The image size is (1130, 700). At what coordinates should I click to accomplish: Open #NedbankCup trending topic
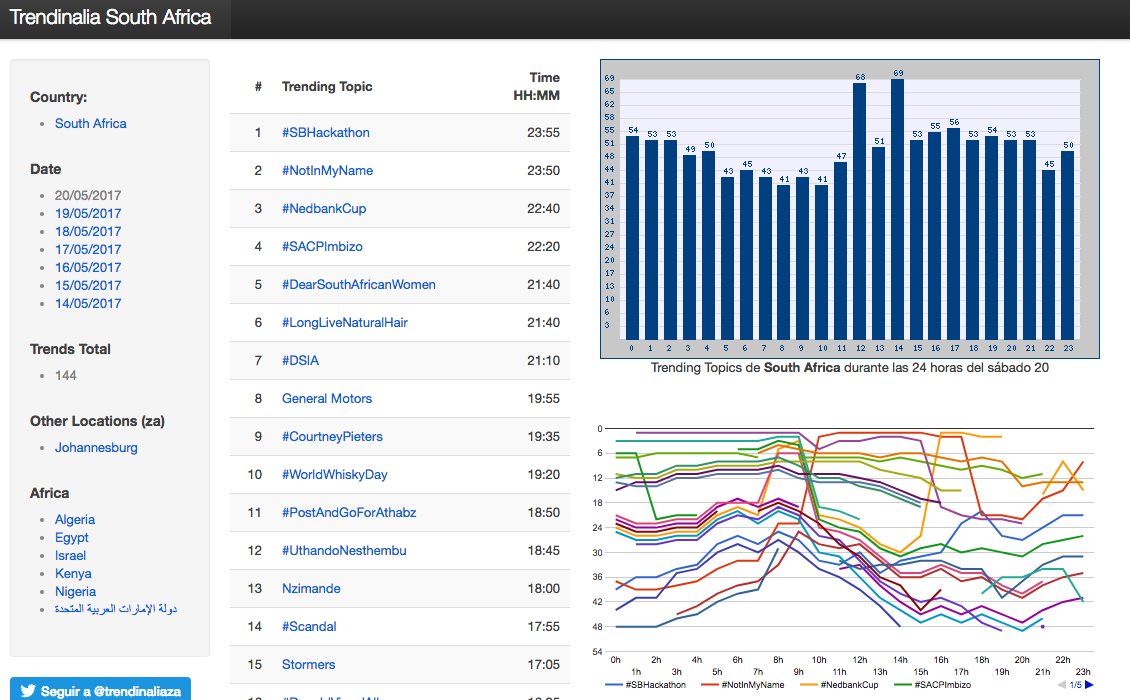(324, 208)
